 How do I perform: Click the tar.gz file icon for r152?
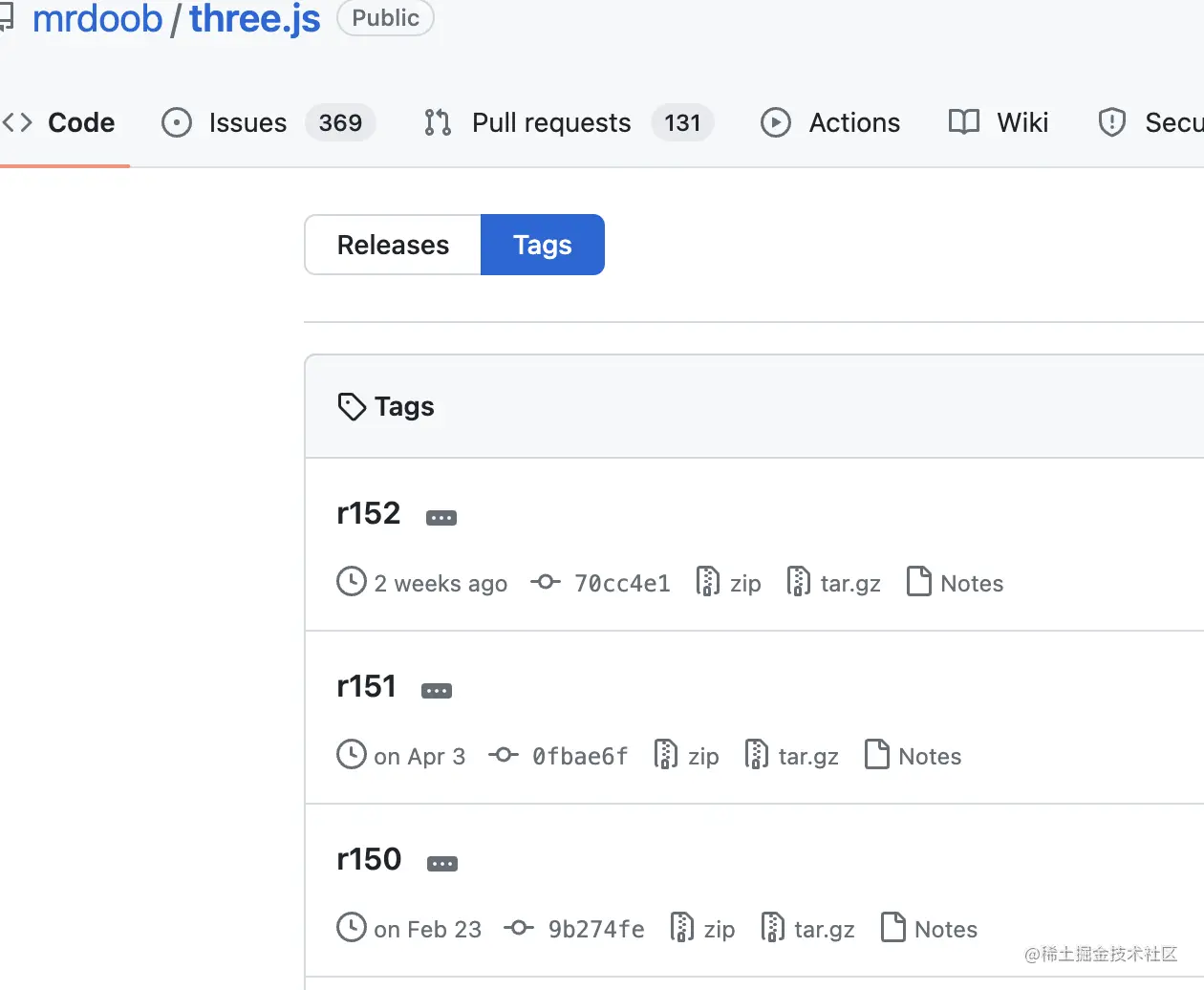(798, 581)
